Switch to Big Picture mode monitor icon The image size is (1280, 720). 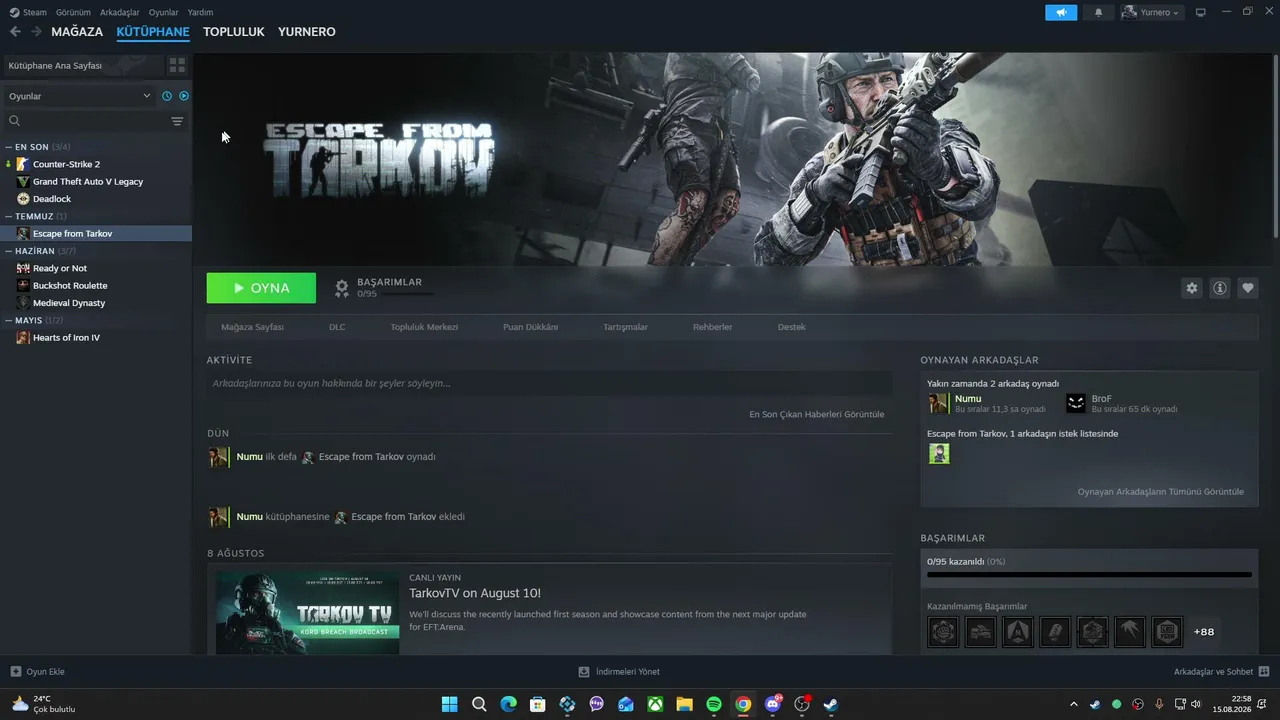1201,12
